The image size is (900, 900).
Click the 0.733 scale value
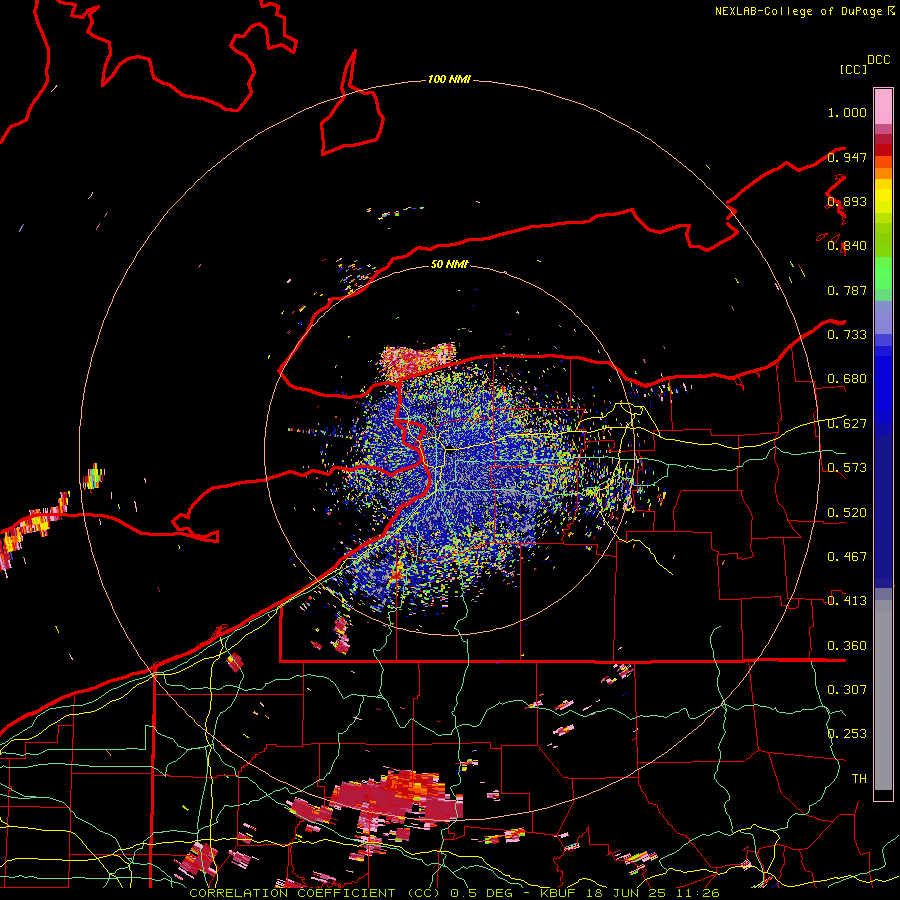847,335
